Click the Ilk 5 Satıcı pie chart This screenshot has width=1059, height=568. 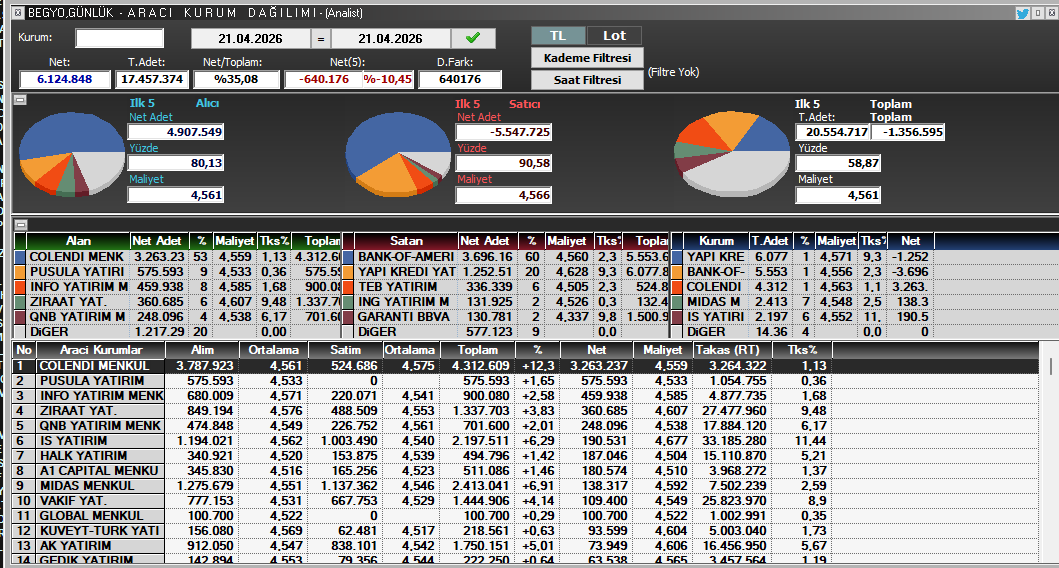coord(398,154)
